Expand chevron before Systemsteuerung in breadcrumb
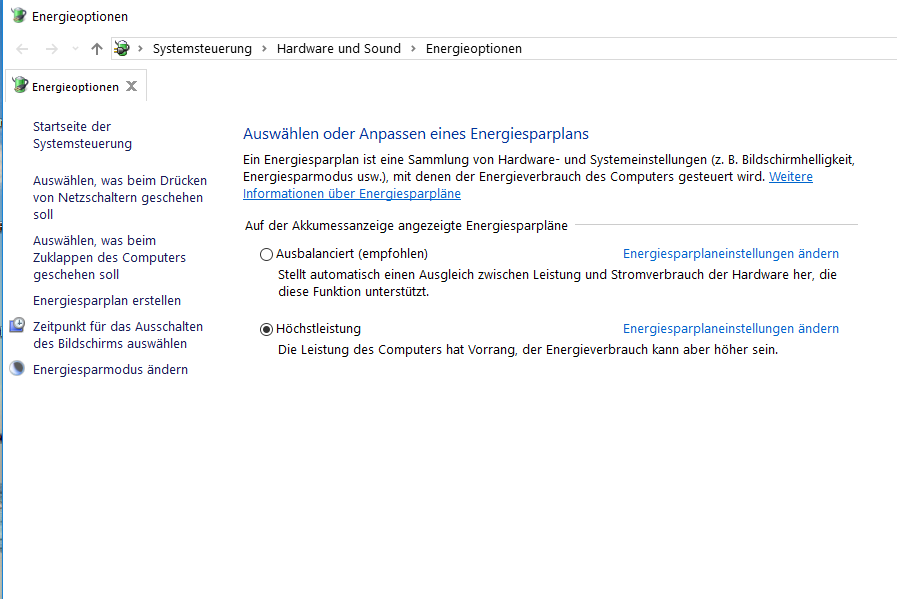Viewport: 897px width, 599px height. 140,49
